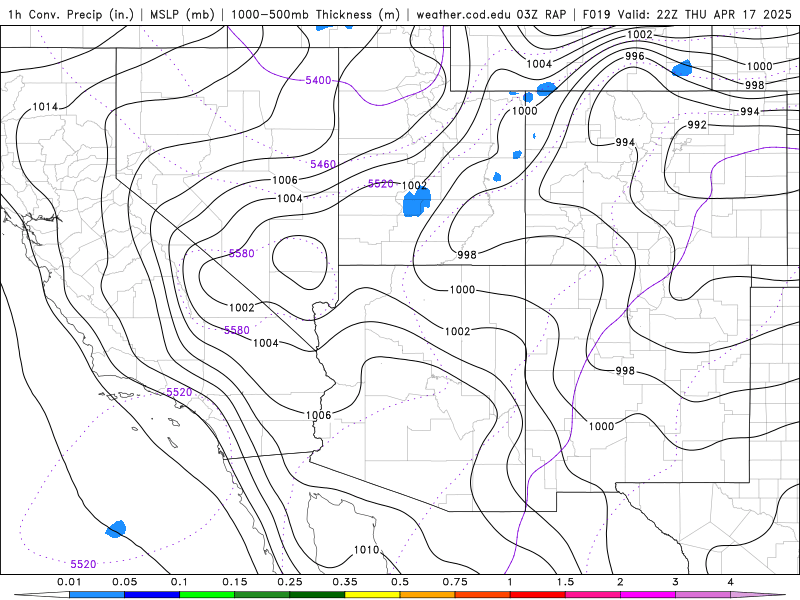Click the '1014' isobar label
The width and height of the screenshot is (800, 600).
pyautogui.click(x=45, y=107)
